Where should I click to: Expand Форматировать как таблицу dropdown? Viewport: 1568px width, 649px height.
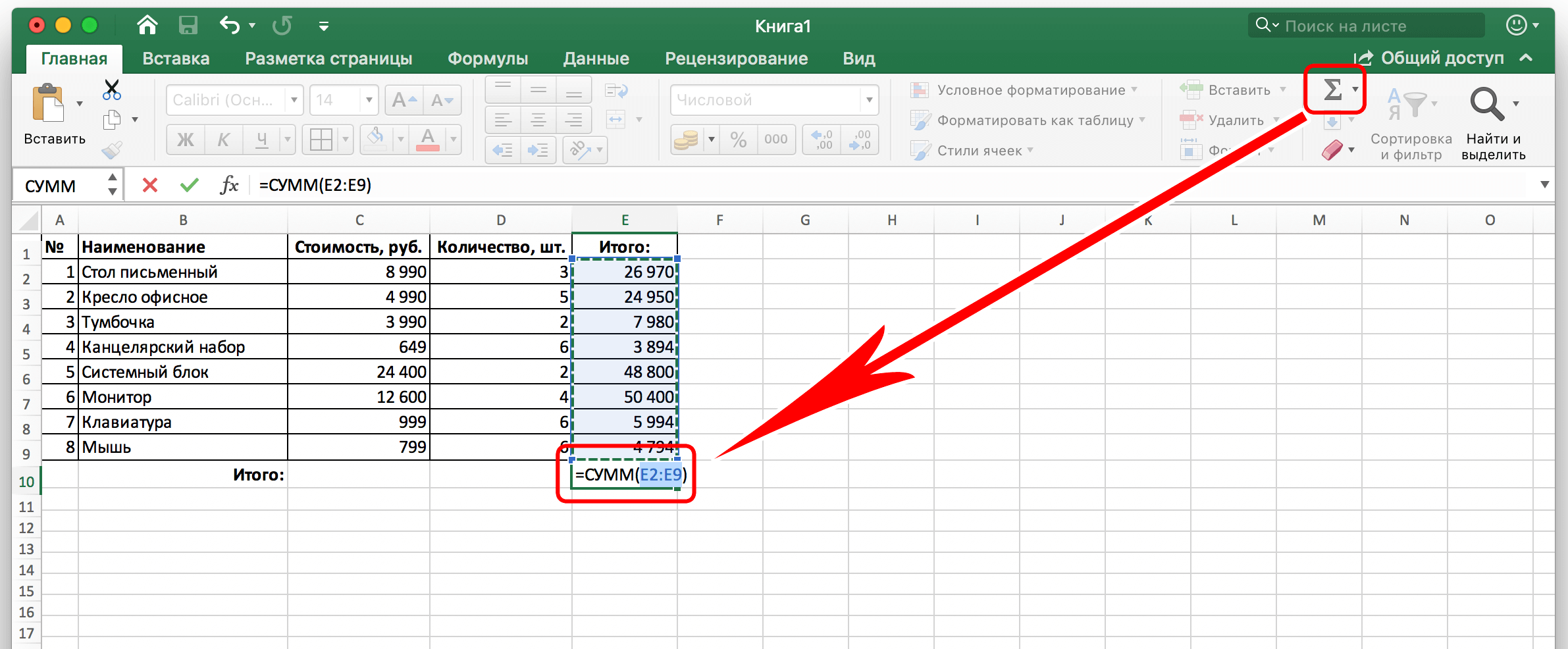point(1142,120)
